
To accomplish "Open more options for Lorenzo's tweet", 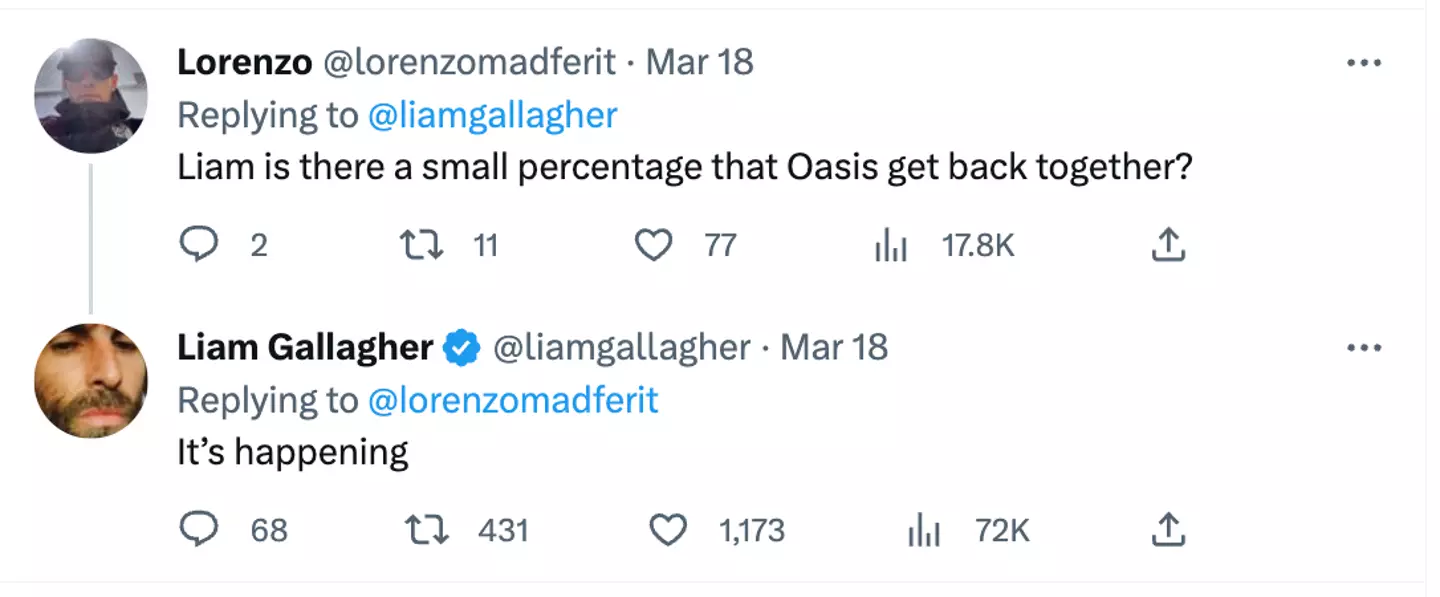I will [1363, 63].
